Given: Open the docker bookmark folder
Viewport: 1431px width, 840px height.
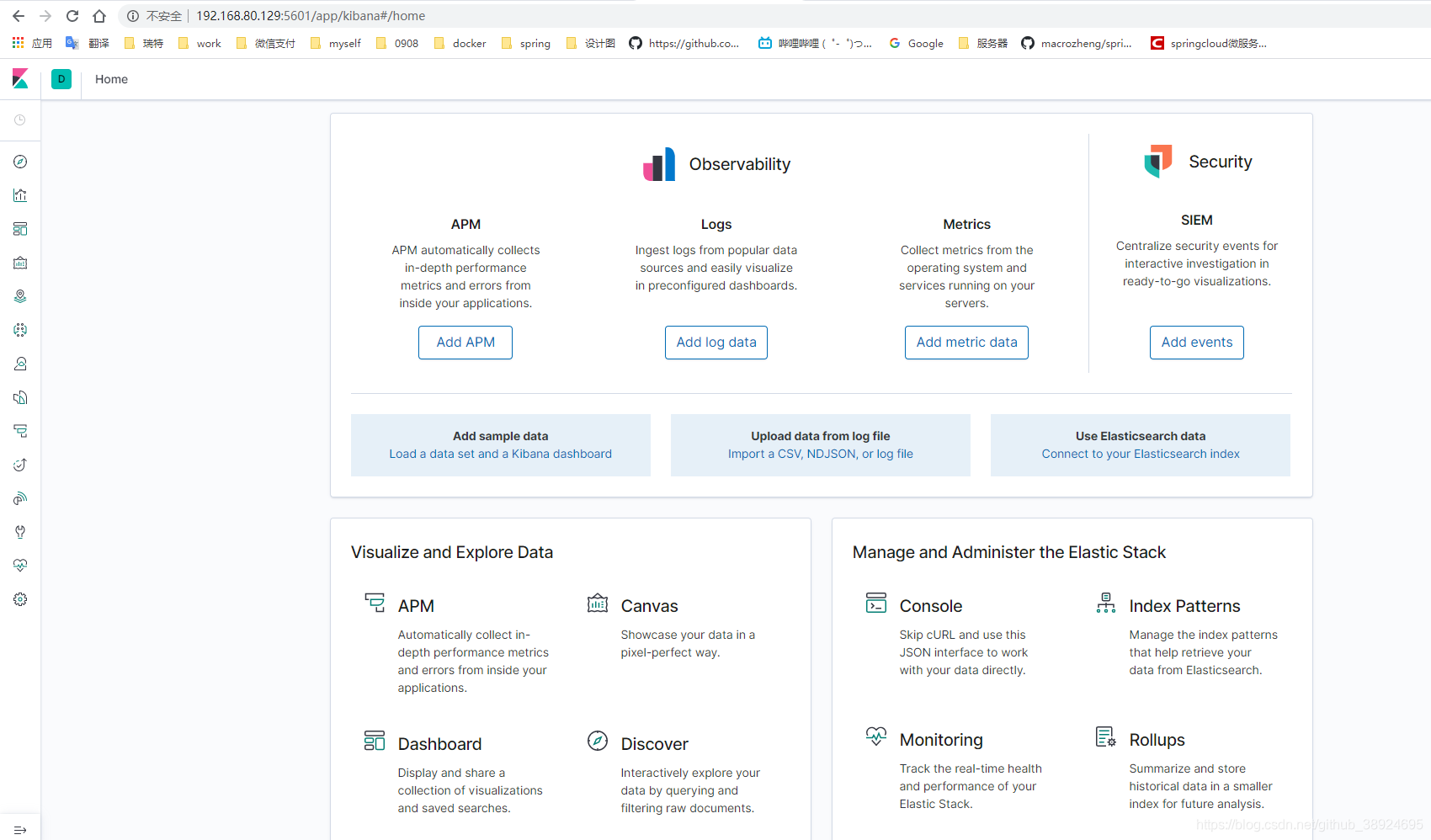Looking at the screenshot, I should click(460, 43).
